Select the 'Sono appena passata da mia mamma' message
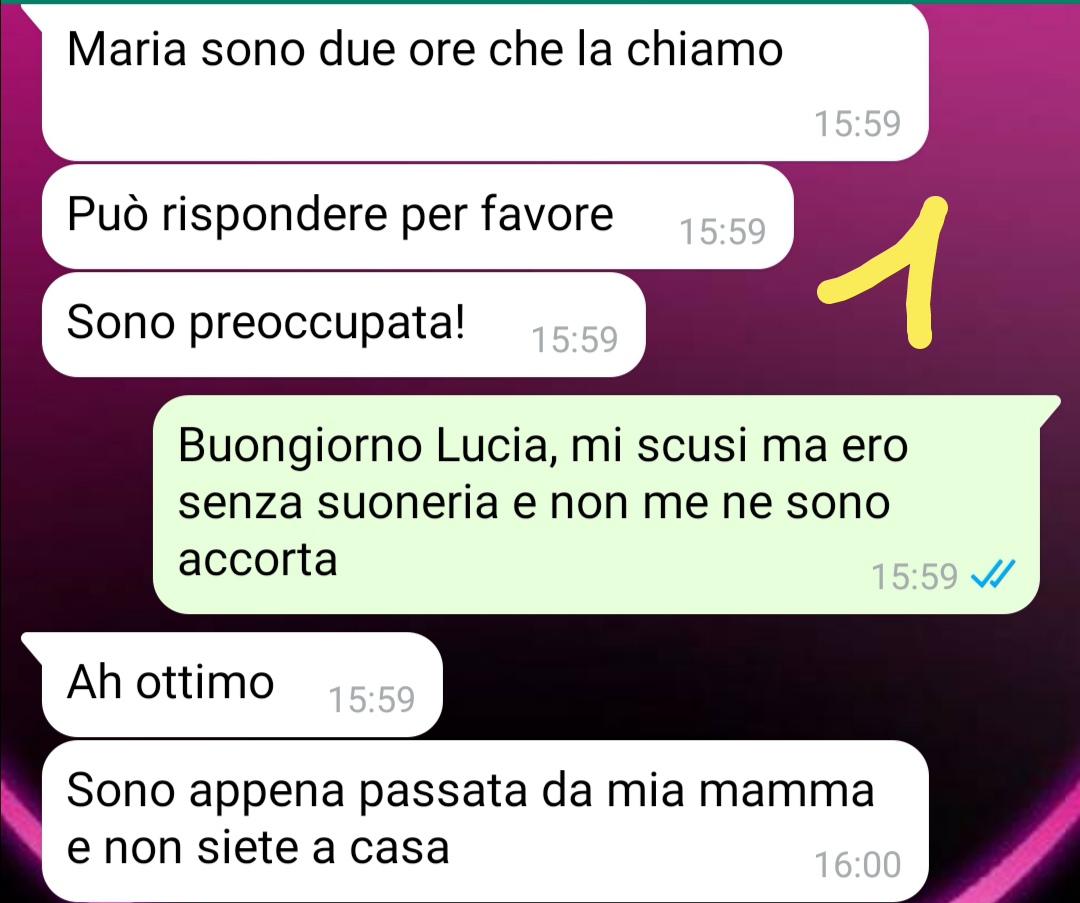The image size is (1080, 903). click(485, 821)
